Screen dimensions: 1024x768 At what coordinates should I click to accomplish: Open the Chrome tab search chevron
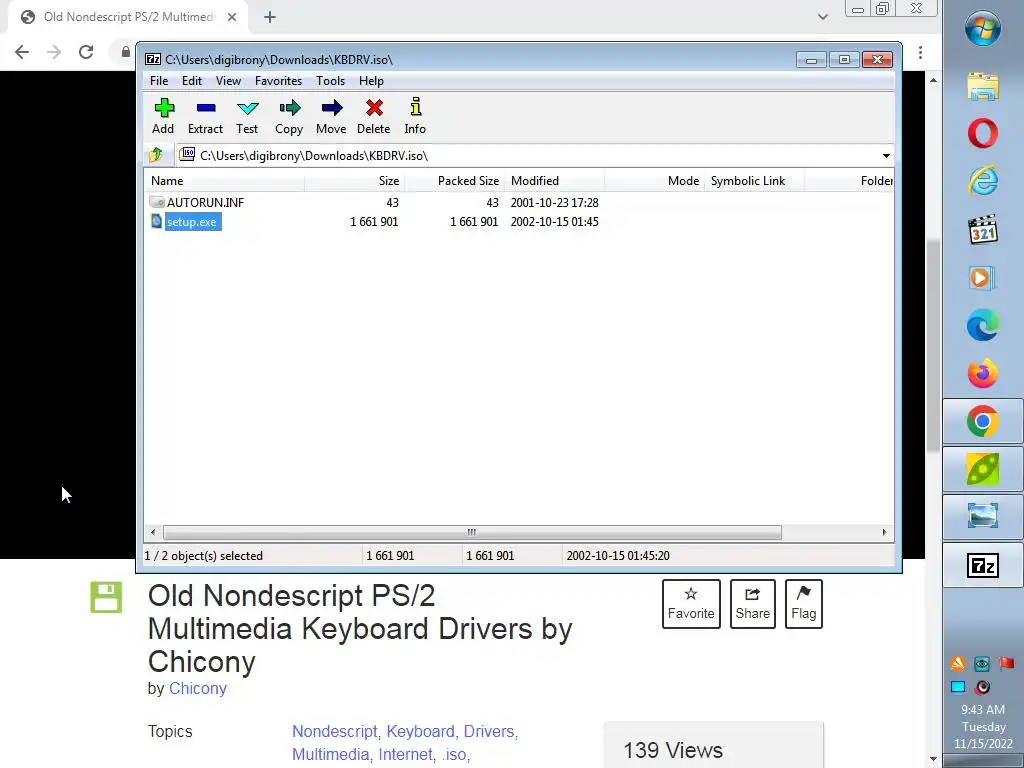tap(823, 17)
